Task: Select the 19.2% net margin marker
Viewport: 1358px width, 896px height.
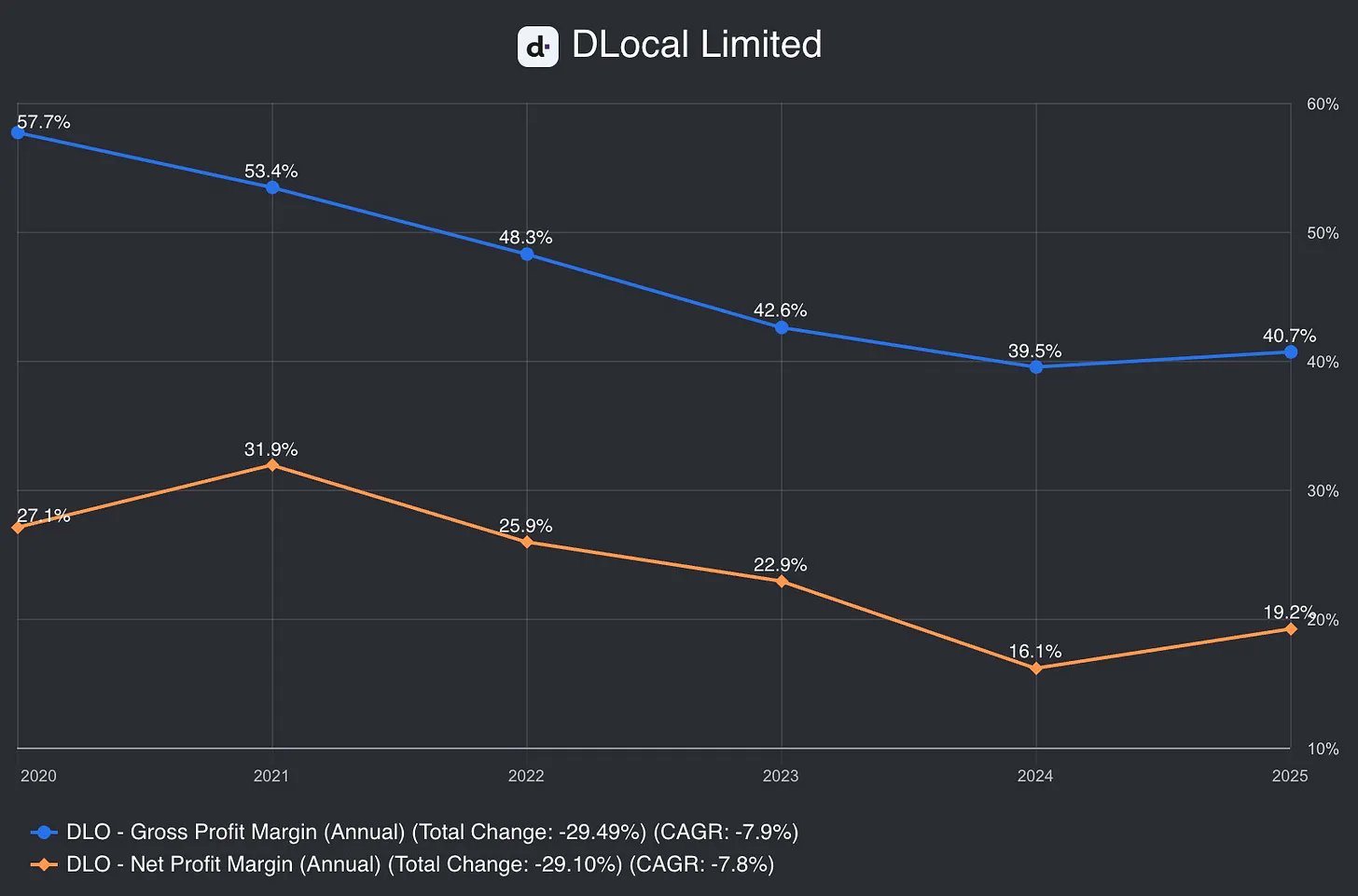Action: pos(1291,628)
